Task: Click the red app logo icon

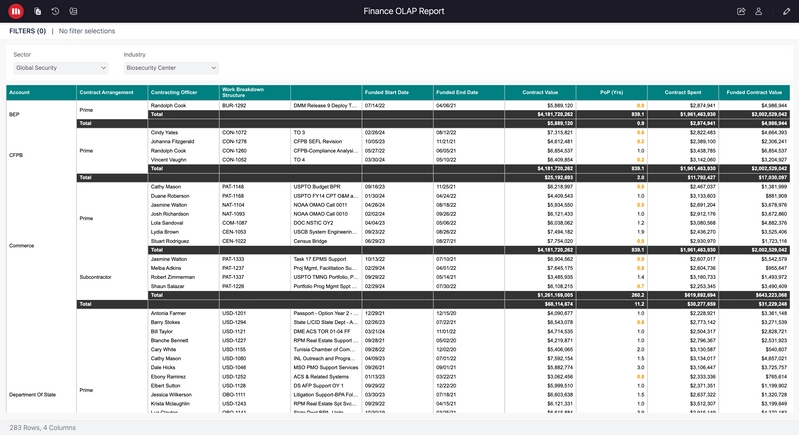Action: 16,11
